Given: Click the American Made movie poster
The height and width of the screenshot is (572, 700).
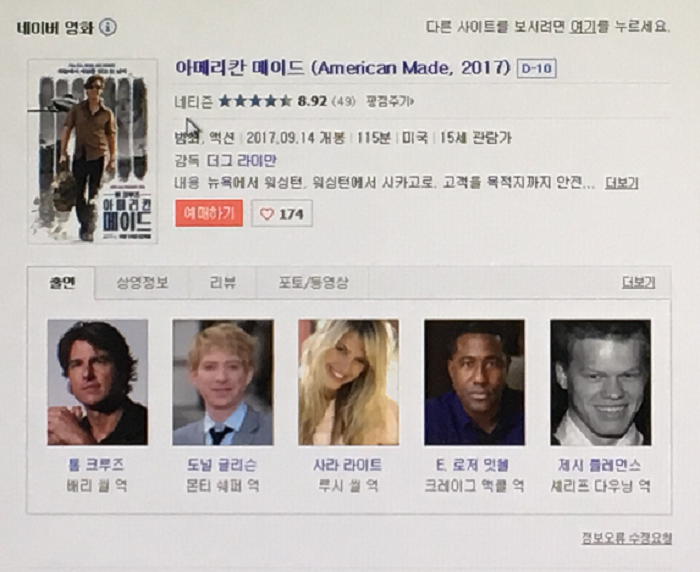Looking at the screenshot, I should coord(92,151).
